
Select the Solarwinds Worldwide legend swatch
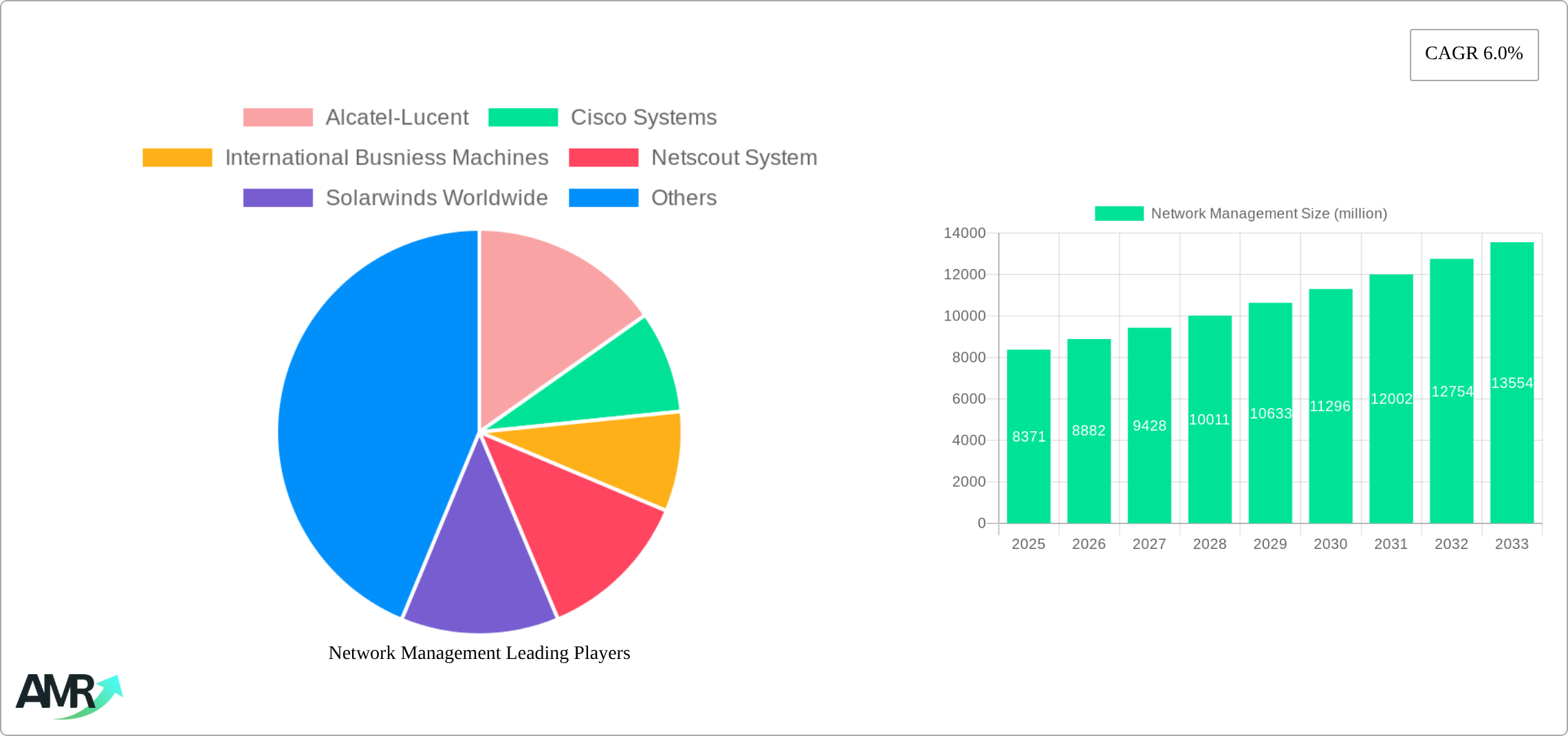point(278,198)
